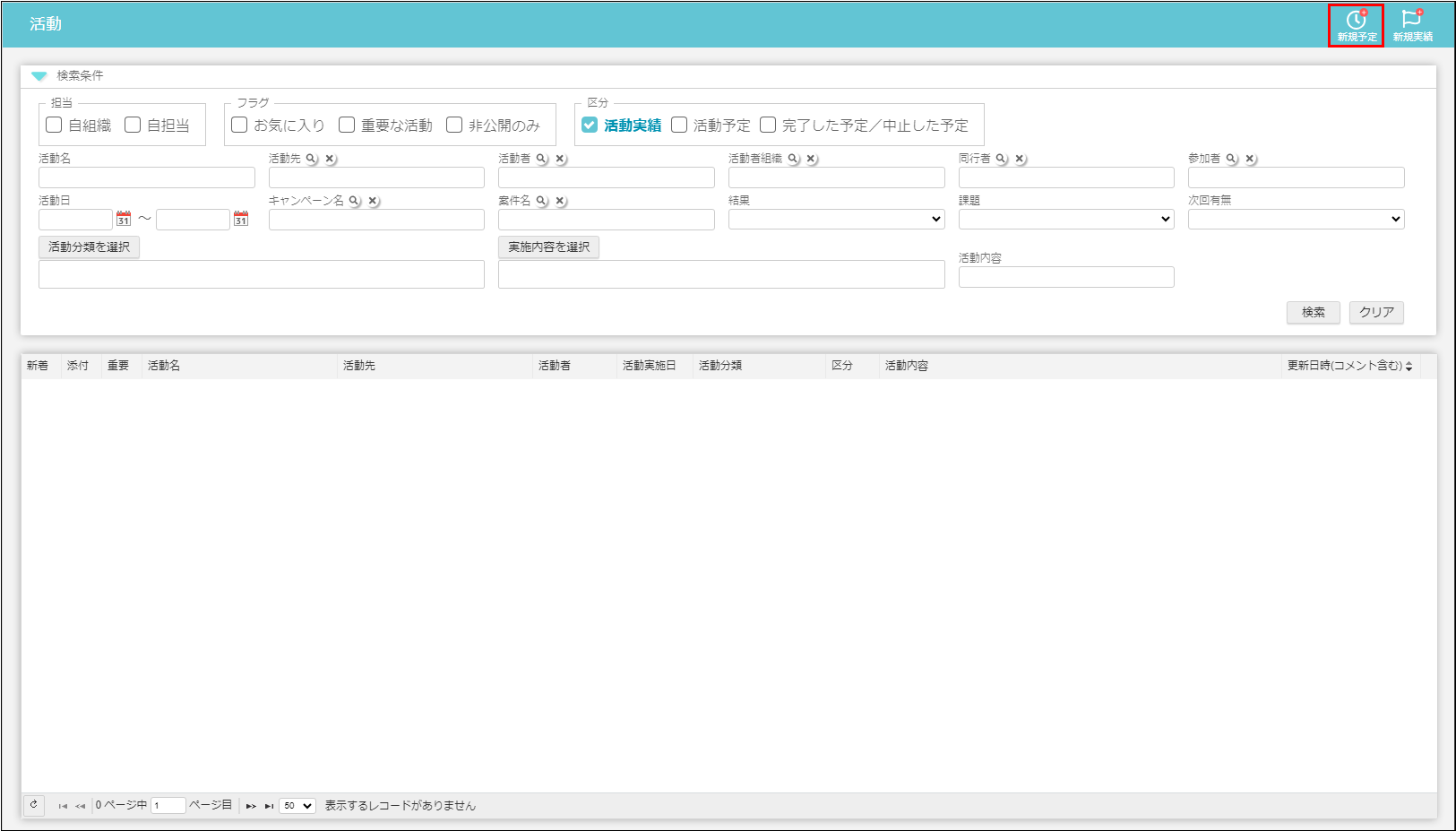Focus the 活動先 text field
Screen dimensions: 1456x831
click(376, 177)
